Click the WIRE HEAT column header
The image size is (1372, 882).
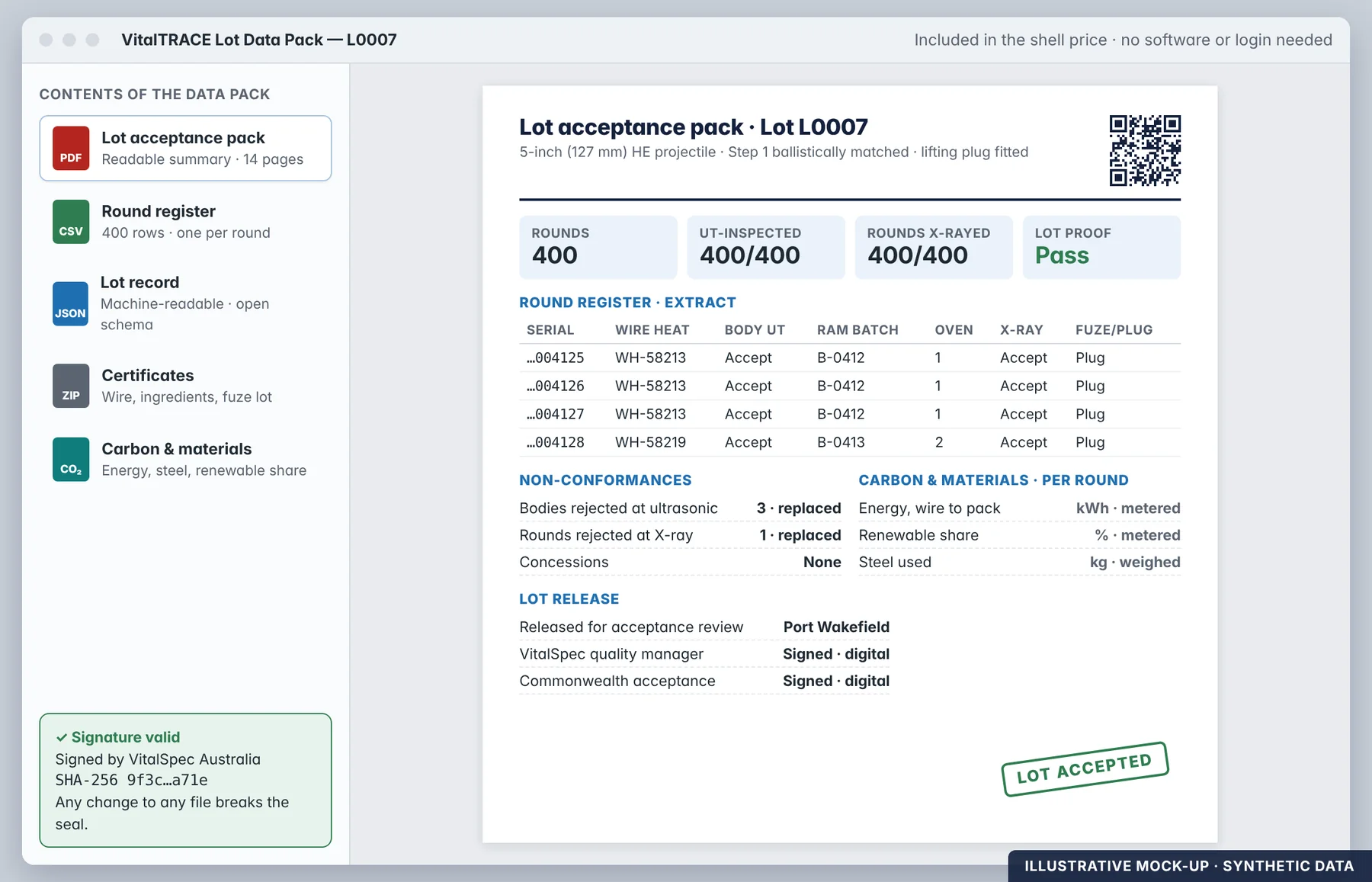(x=652, y=330)
